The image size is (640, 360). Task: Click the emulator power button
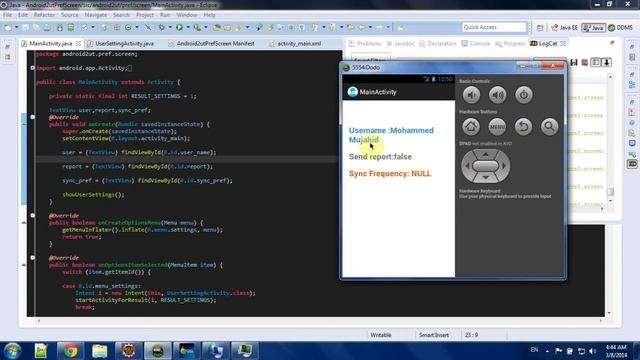pyautogui.click(x=524, y=95)
